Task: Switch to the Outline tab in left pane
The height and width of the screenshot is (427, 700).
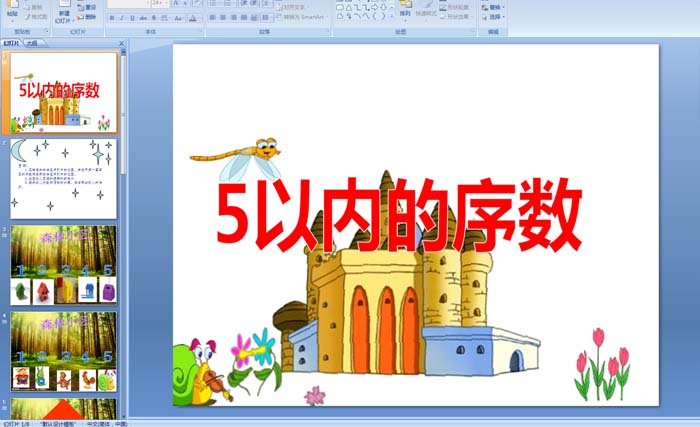Action: pos(32,43)
